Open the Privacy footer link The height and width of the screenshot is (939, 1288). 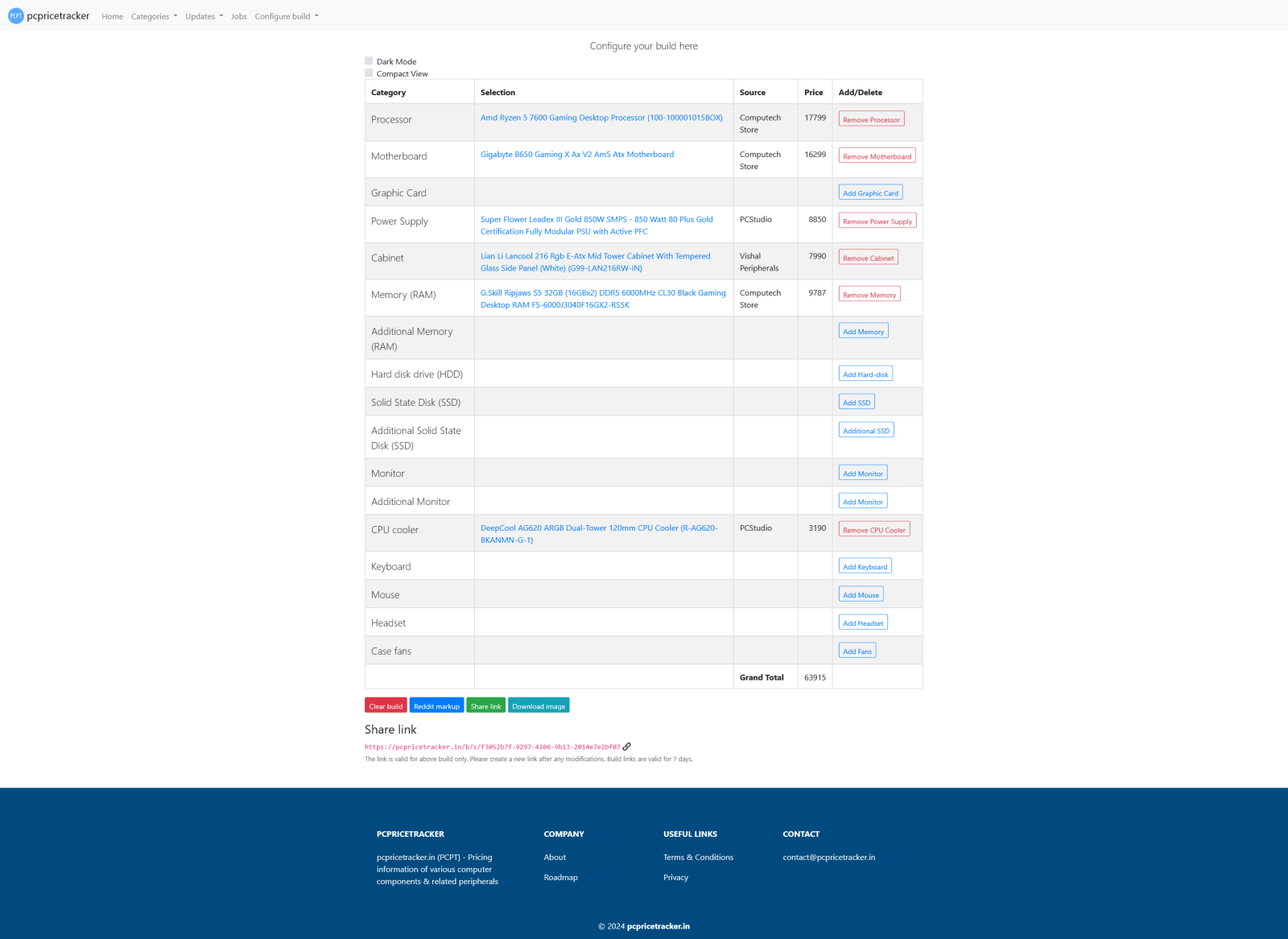tap(675, 877)
